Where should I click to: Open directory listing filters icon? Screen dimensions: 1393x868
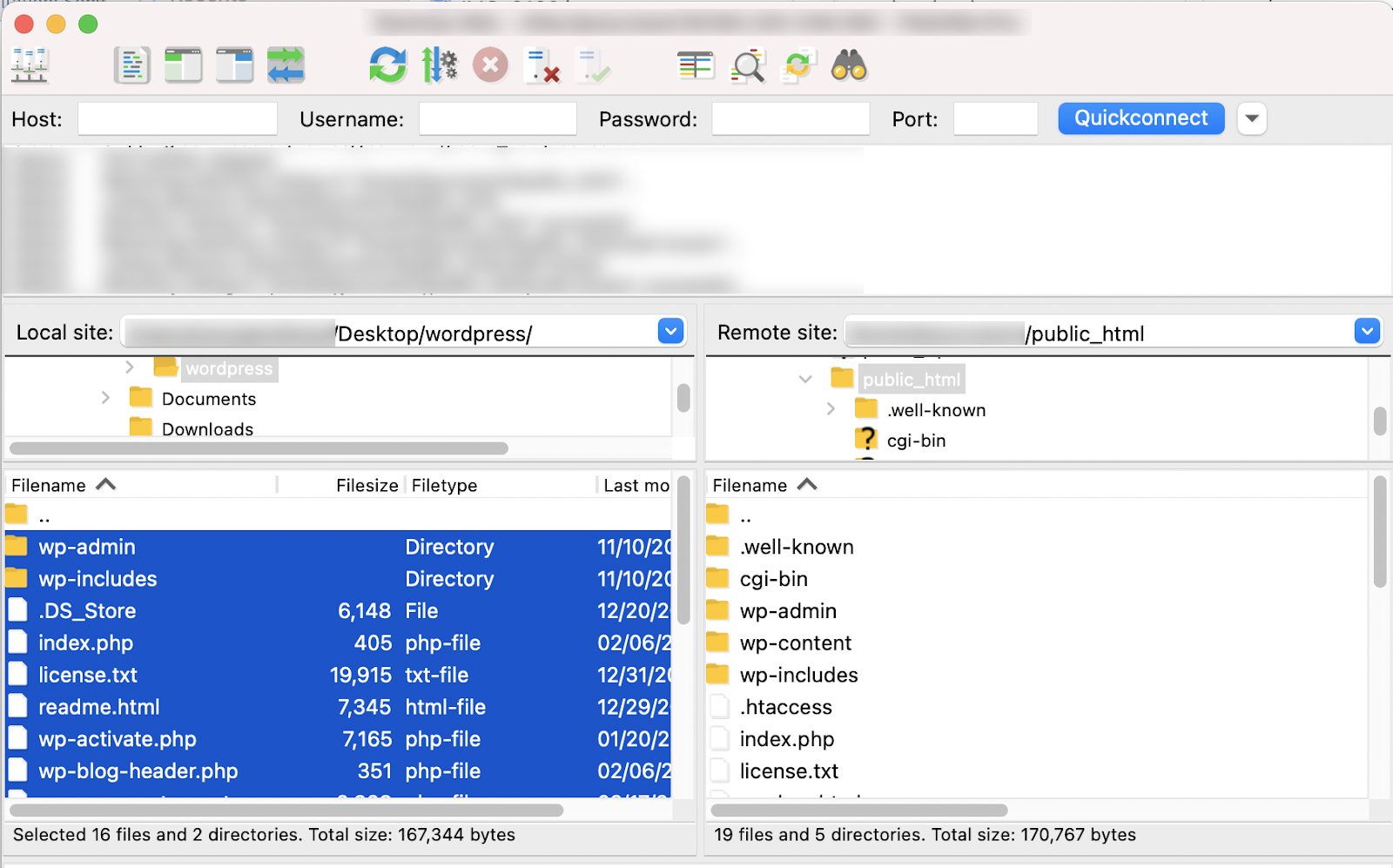click(x=696, y=65)
